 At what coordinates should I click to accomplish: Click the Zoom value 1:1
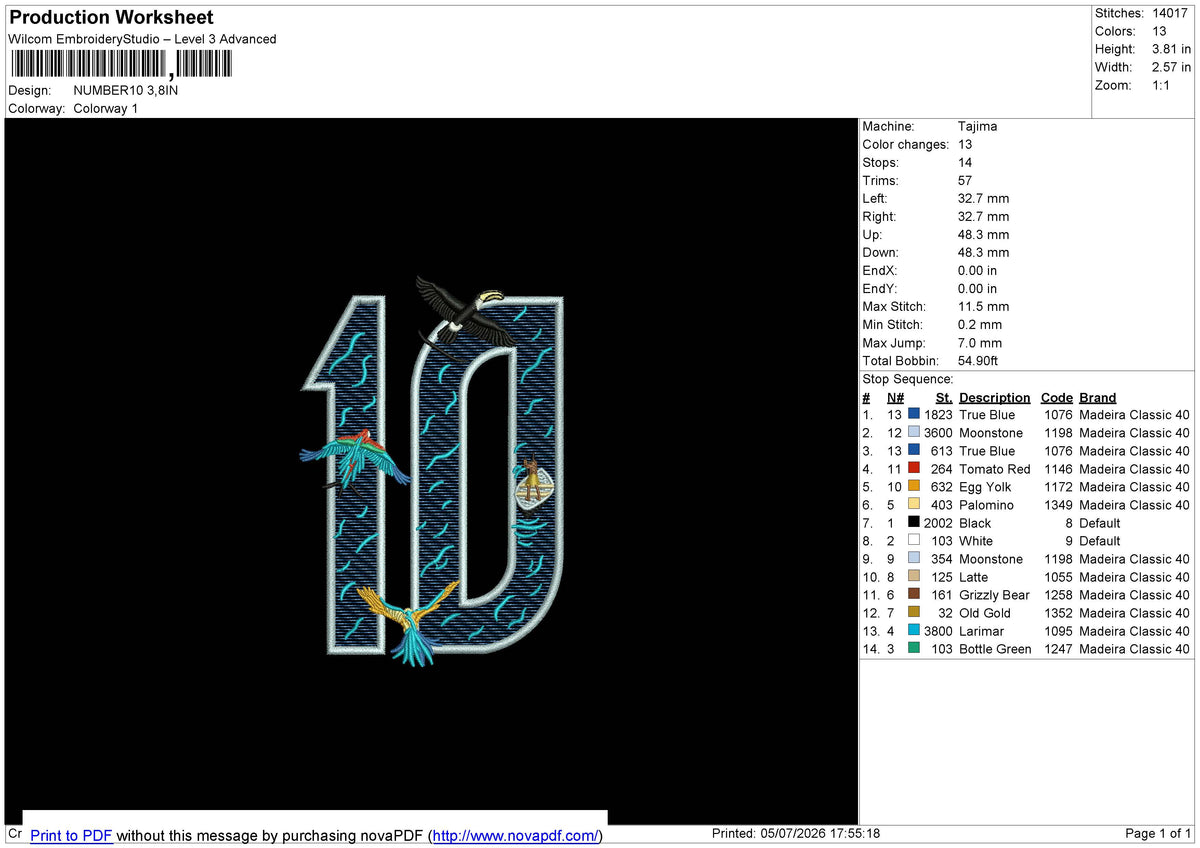click(1162, 85)
